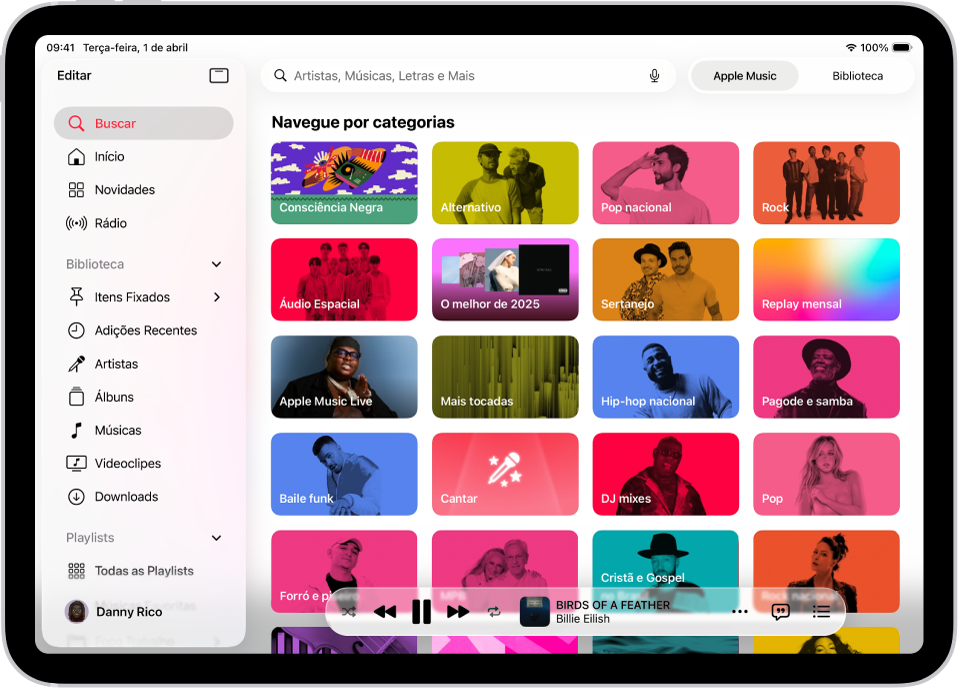Click the Álbuns stack icon
Image resolution: width=963 pixels, height=689 pixels.
click(x=76, y=397)
